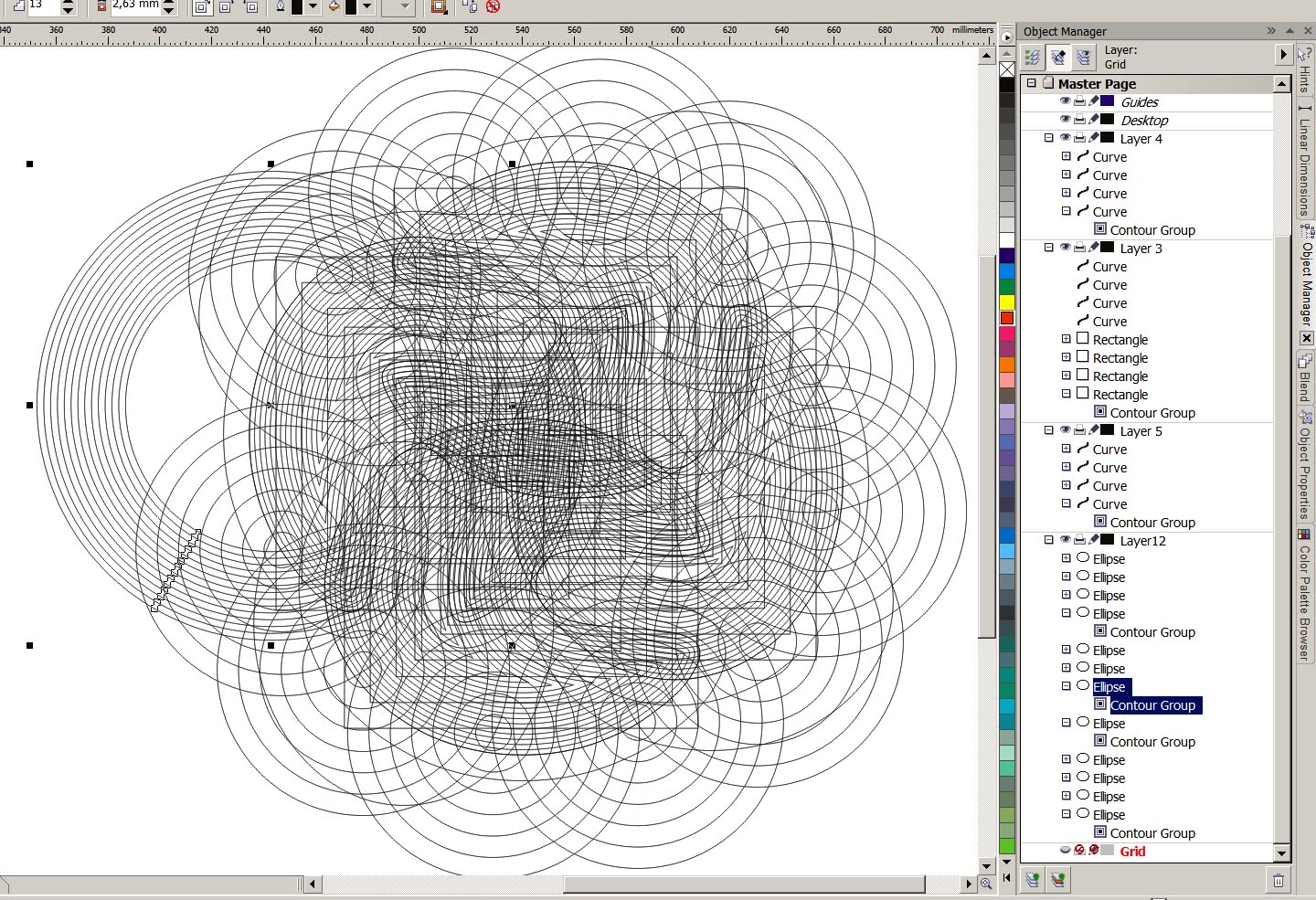The image size is (1316, 900).
Task: Expand the first Rectangle in Layer 3
Action: click(x=1066, y=339)
